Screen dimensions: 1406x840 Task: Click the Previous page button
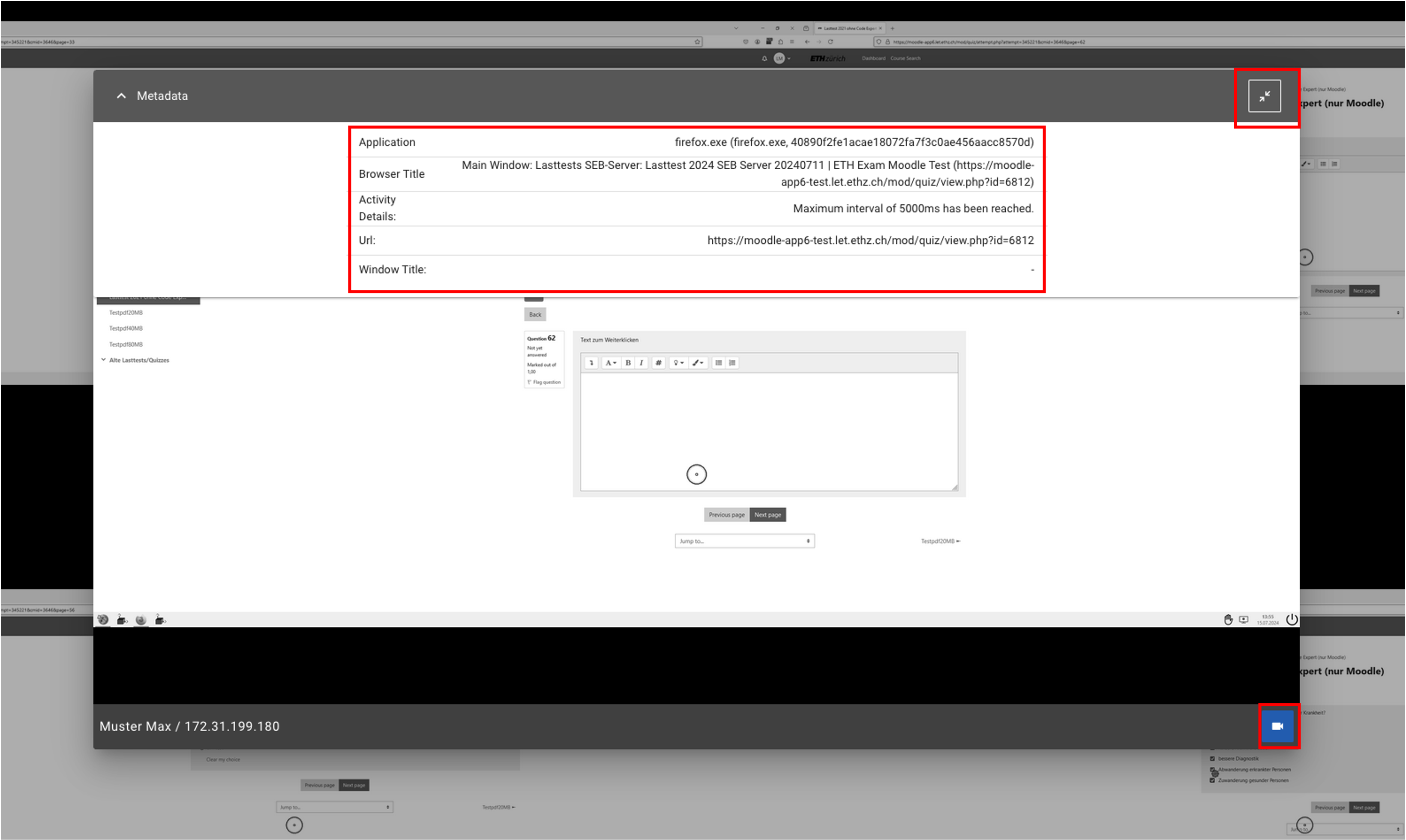pos(726,514)
